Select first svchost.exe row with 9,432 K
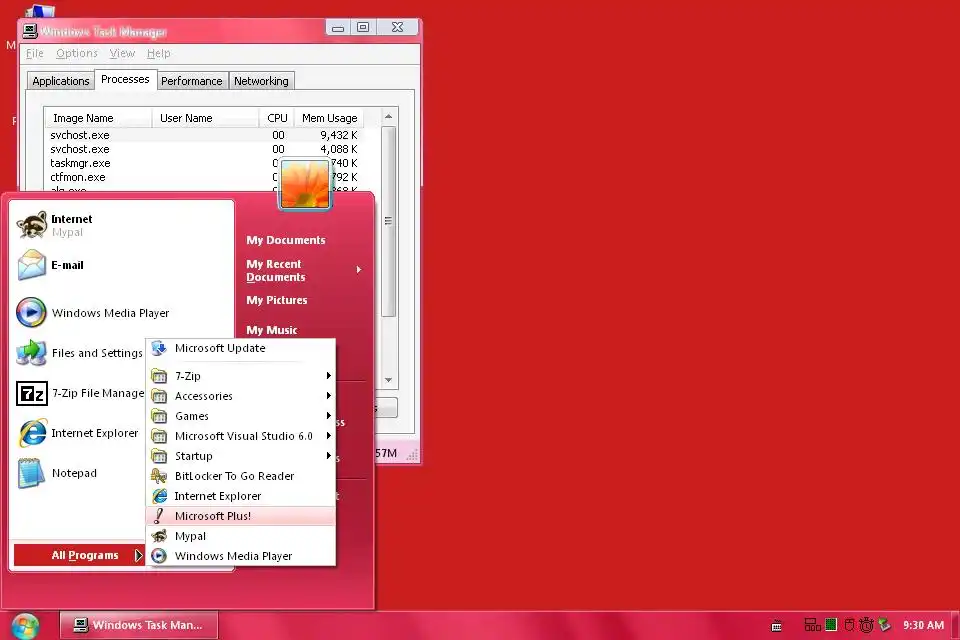 click(x=204, y=135)
